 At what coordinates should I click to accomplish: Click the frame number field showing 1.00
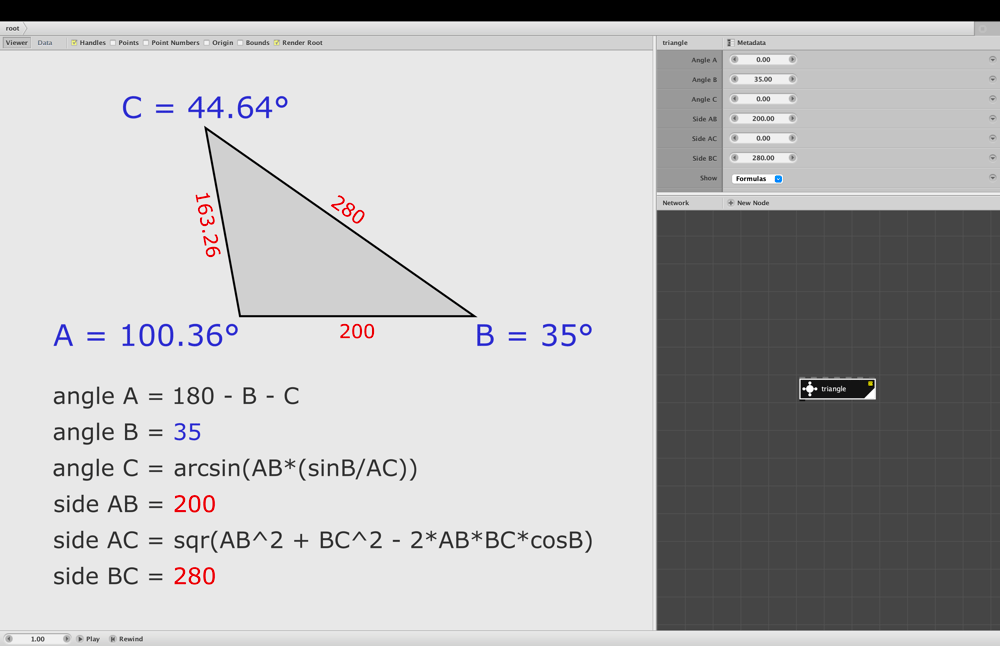pos(38,638)
